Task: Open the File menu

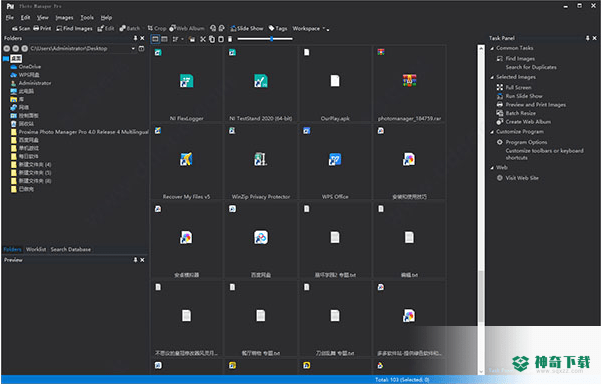Action: tap(10, 18)
